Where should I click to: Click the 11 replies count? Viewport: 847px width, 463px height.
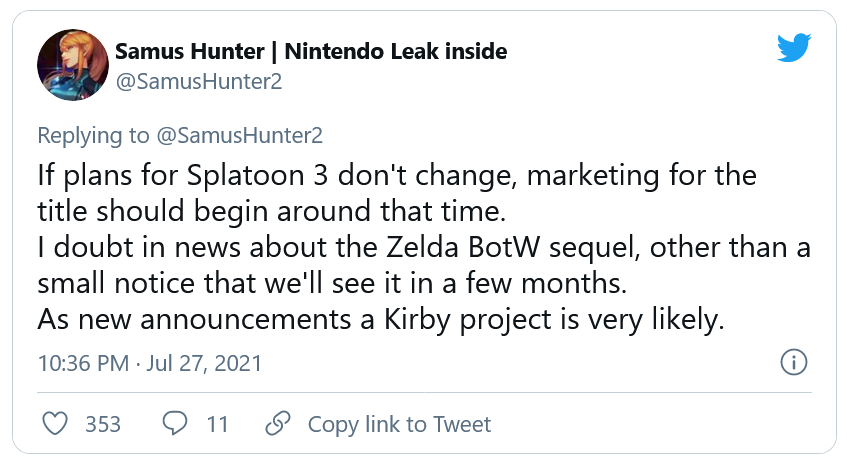coord(217,424)
